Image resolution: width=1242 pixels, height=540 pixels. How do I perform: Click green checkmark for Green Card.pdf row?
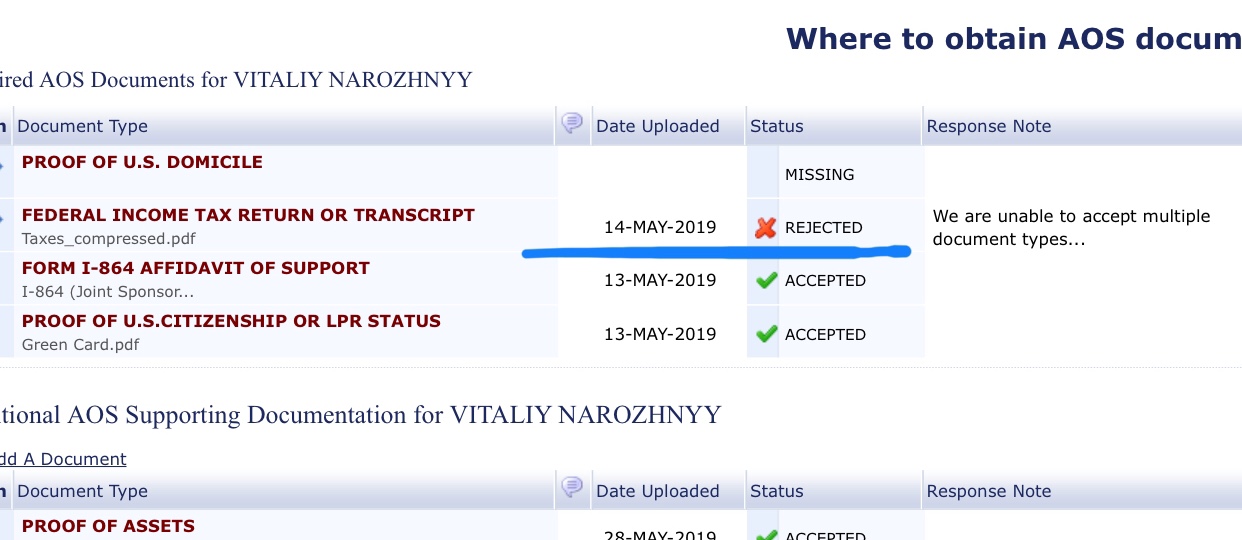766,334
